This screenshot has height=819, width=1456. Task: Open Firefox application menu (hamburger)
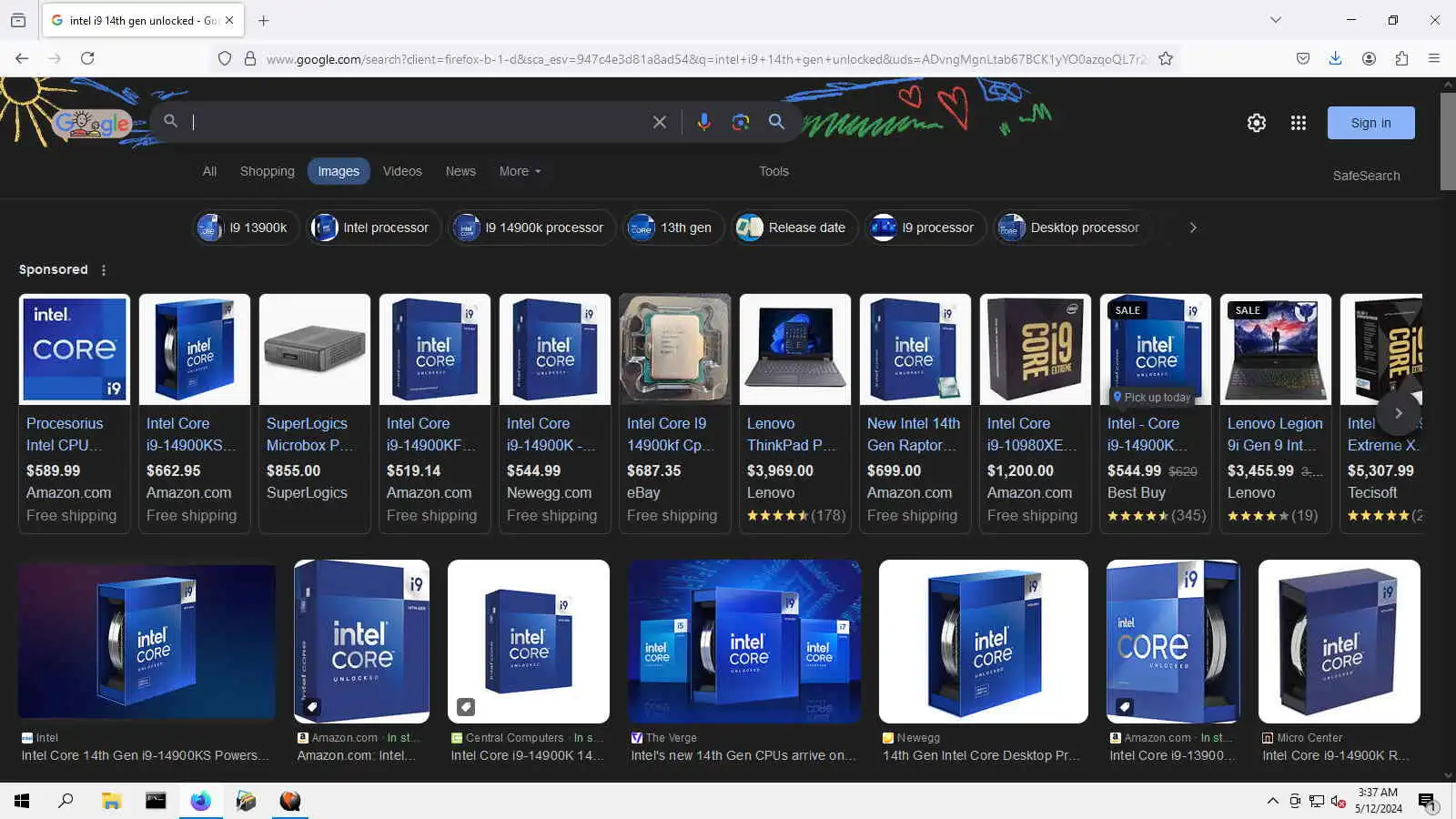1434,58
